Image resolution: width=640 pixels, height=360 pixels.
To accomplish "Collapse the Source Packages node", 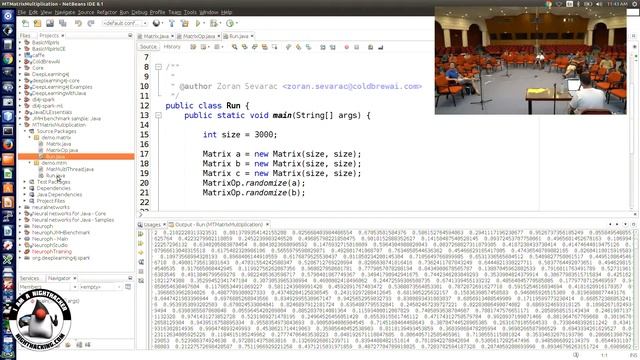I will [x=25, y=131].
